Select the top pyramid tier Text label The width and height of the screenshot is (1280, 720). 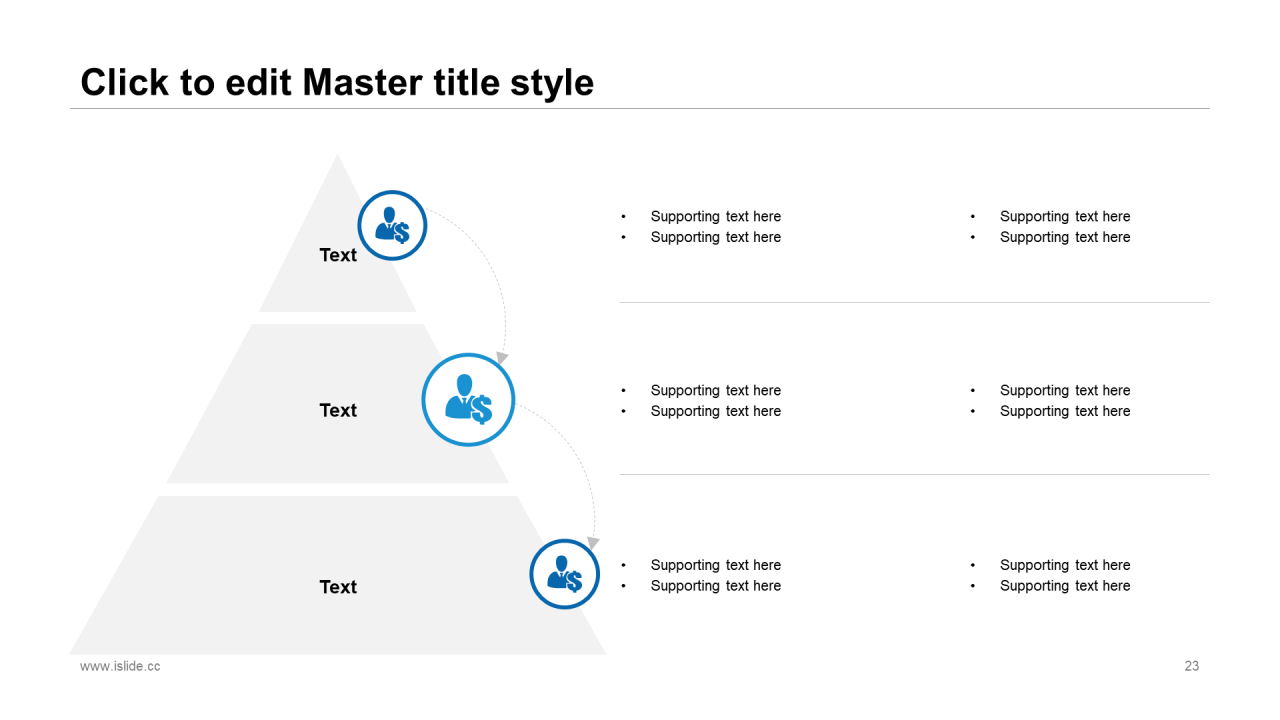point(338,255)
